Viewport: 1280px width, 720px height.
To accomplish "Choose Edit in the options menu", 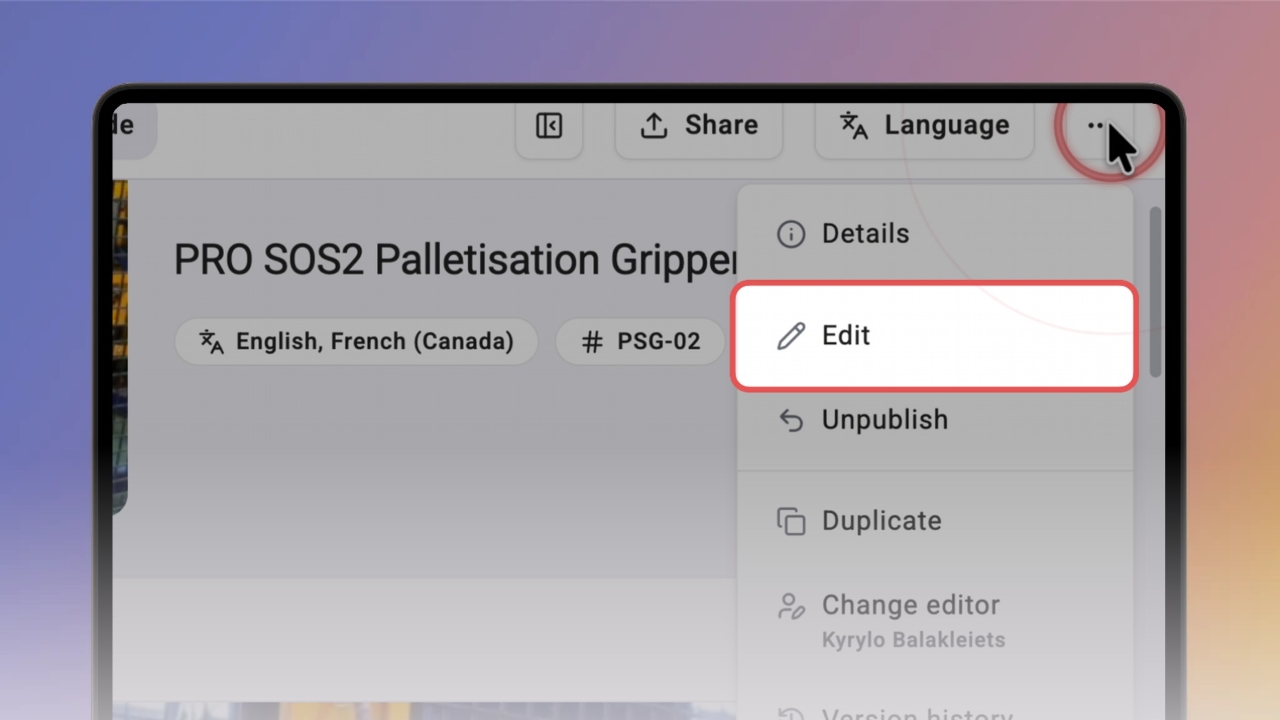I will 935,336.
